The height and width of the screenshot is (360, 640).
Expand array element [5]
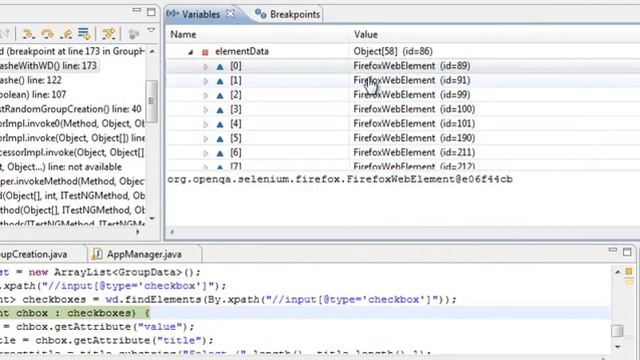click(206, 139)
